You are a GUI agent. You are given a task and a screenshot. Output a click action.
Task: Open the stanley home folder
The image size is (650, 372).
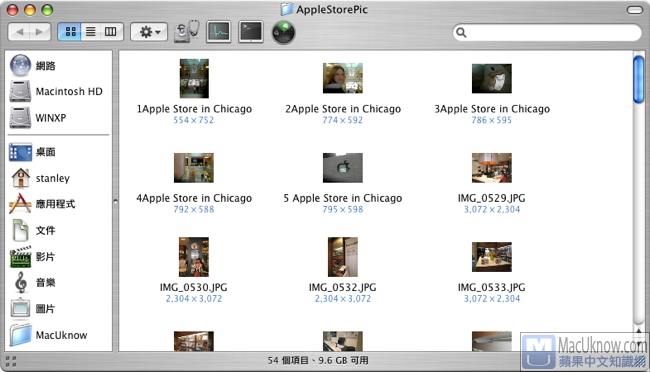(40, 178)
